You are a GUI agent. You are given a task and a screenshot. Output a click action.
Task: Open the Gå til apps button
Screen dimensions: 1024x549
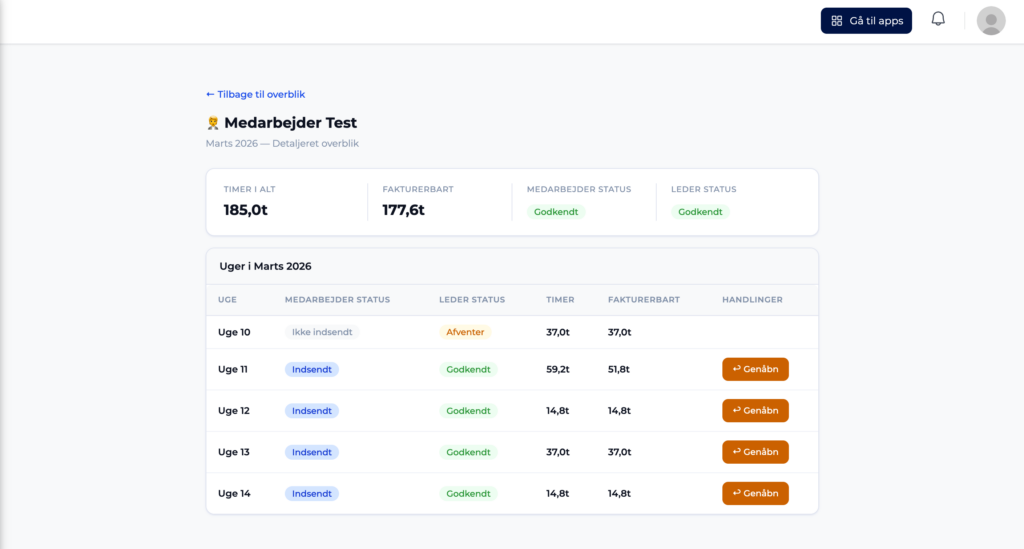pos(866,21)
